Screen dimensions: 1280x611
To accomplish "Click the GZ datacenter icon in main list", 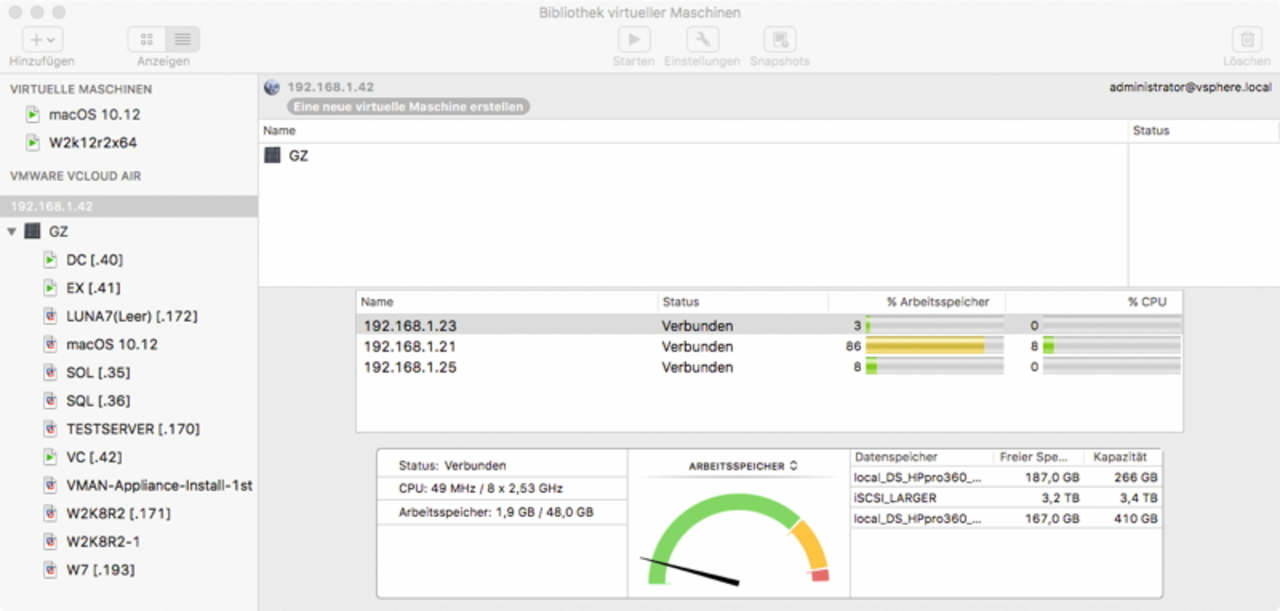I will coord(272,156).
